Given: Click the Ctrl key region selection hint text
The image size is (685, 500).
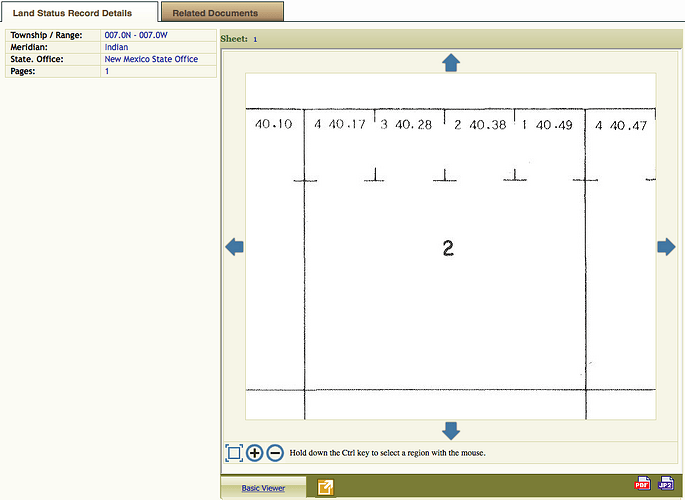Looking at the screenshot, I should (x=387, y=453).
